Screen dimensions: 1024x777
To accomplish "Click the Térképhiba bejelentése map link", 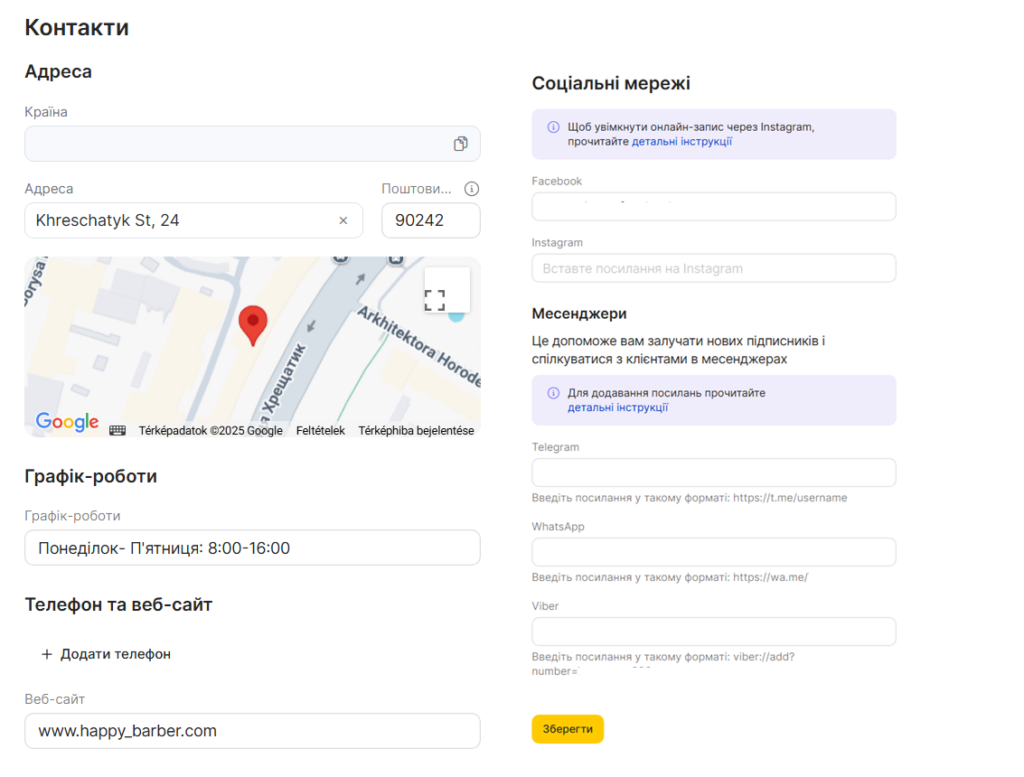I will click(x=416, y=431).
